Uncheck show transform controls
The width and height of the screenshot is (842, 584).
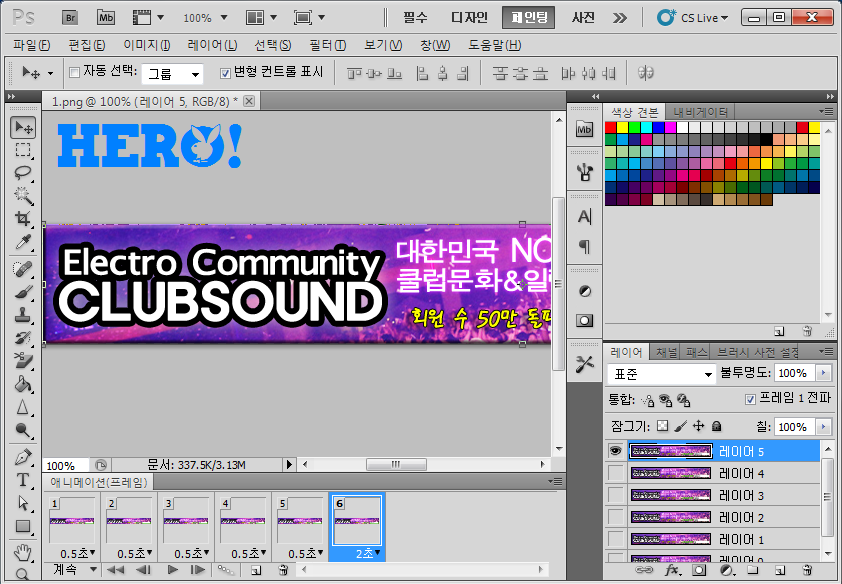tap(226, 72)
